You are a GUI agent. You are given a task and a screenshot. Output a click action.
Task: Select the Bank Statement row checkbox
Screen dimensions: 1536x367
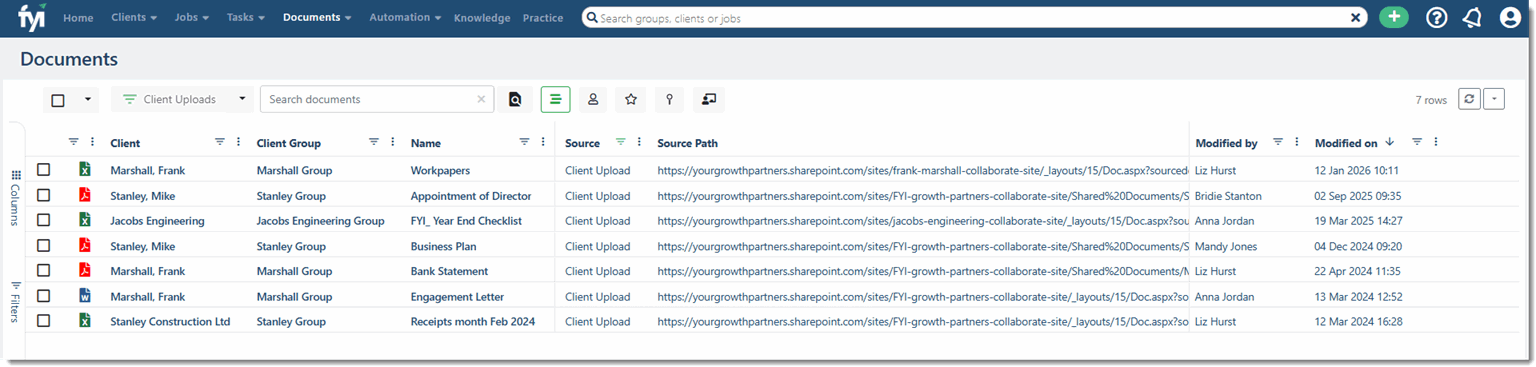(x=44, y=270)
